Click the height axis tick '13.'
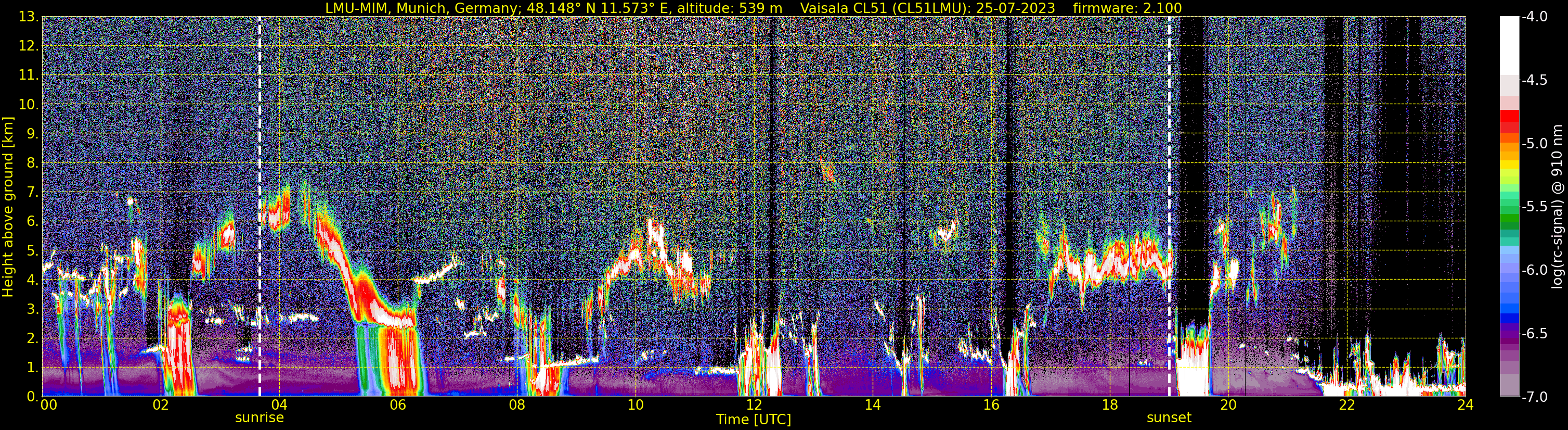1568x430 pixels. 29,17
